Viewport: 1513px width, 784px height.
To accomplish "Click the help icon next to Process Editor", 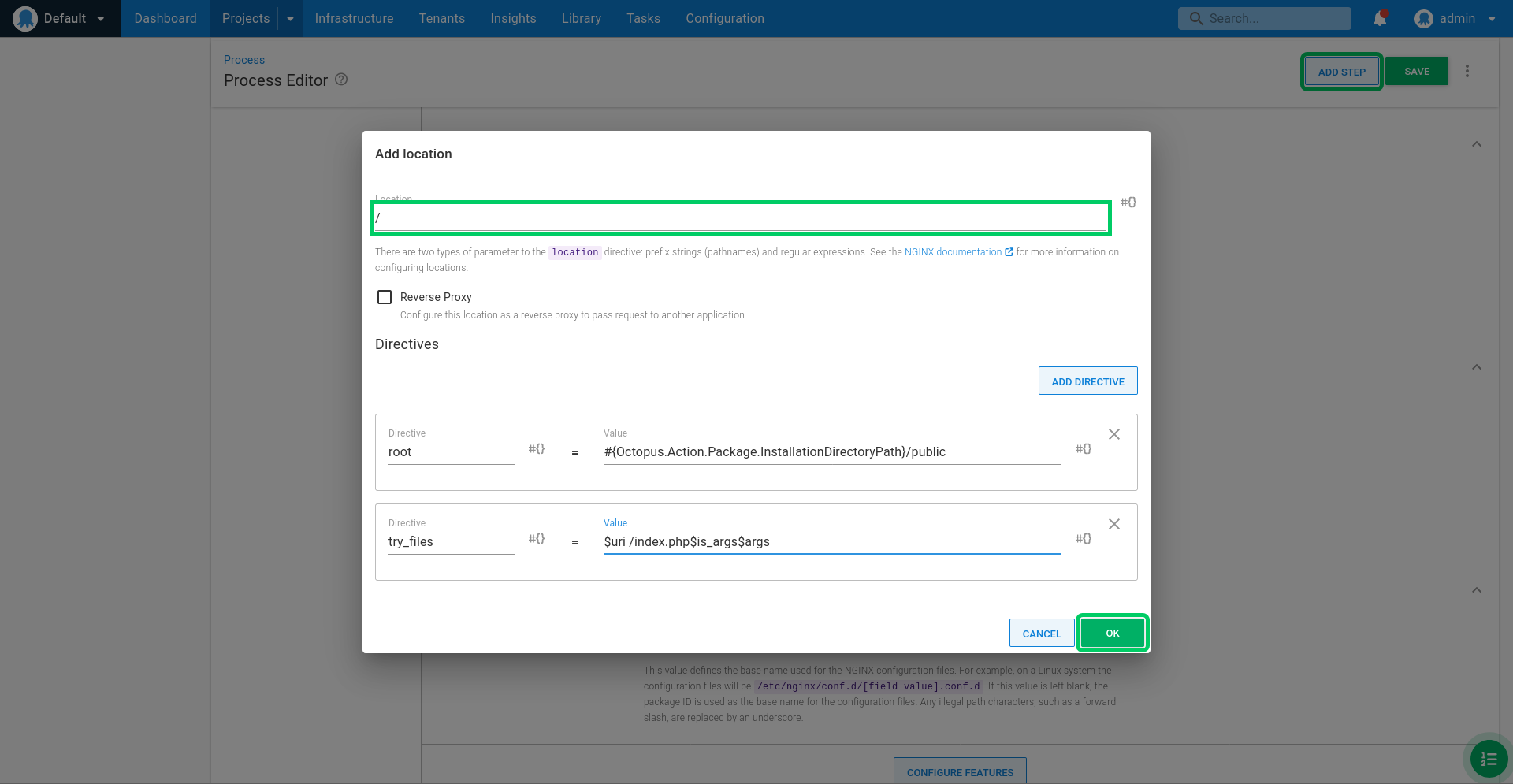I will tap(341, 80).
